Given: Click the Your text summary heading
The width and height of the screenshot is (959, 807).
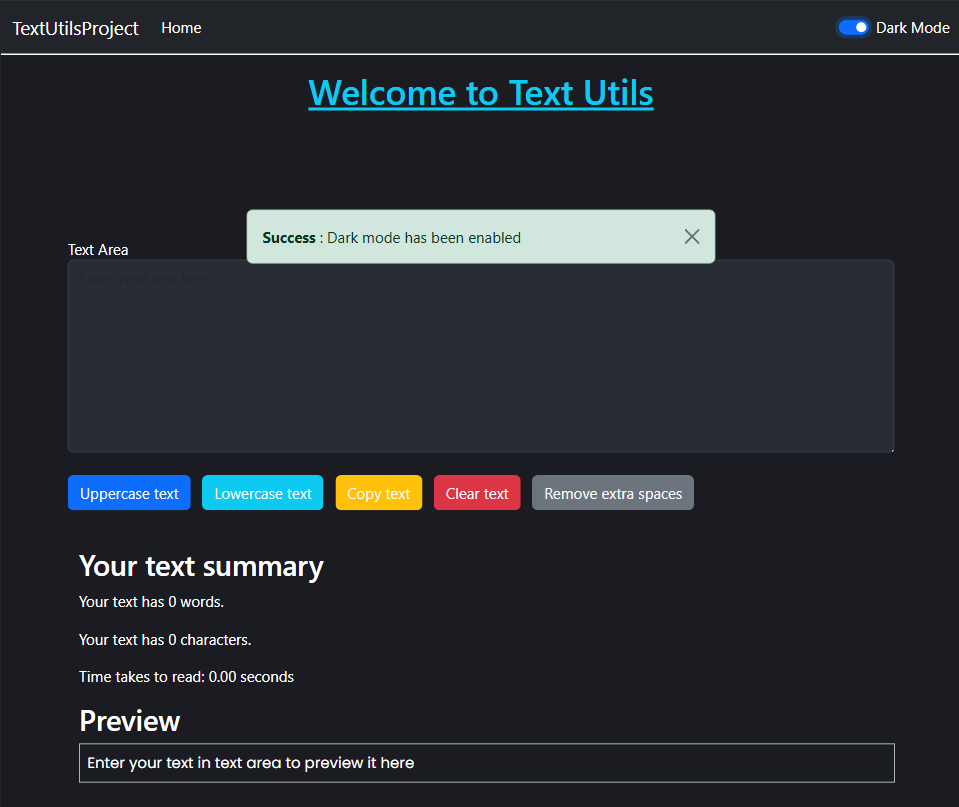Looking at the screenshot, I should 201,566.
